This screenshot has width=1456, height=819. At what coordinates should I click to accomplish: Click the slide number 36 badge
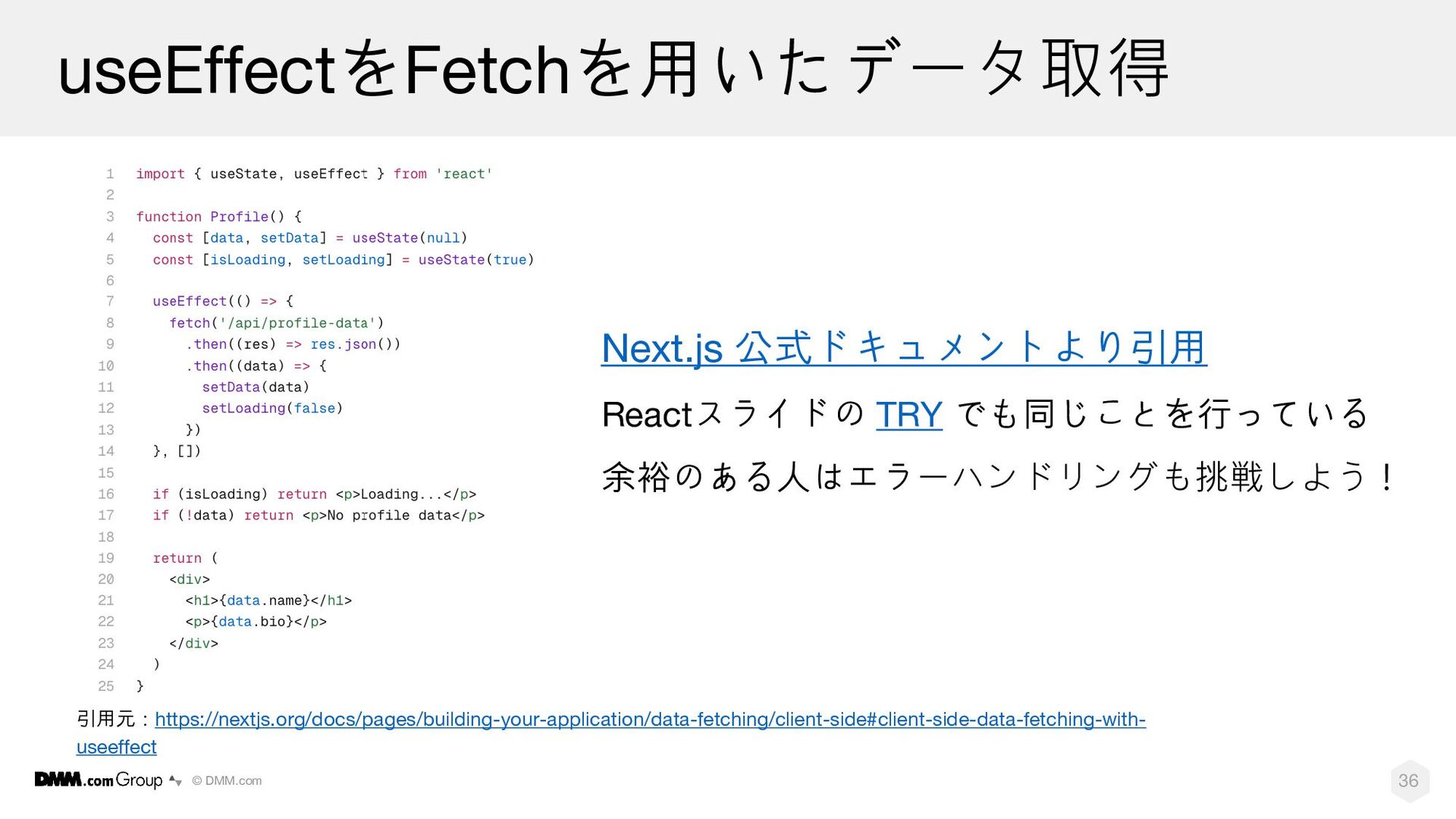1409,780
